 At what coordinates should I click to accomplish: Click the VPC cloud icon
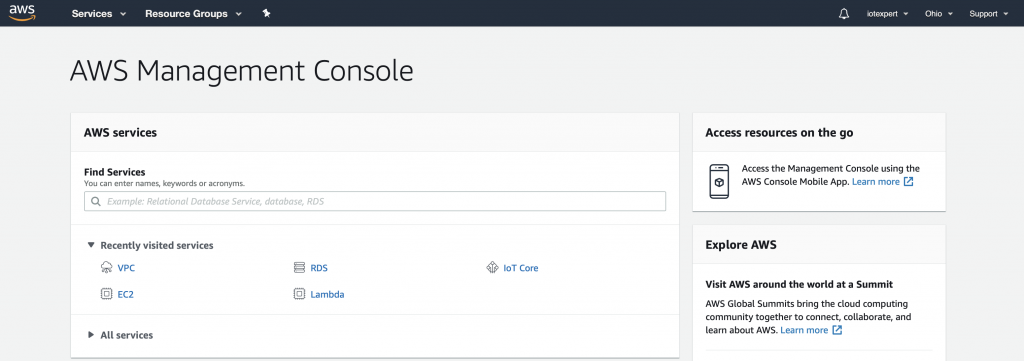click(x=106, y=268)
